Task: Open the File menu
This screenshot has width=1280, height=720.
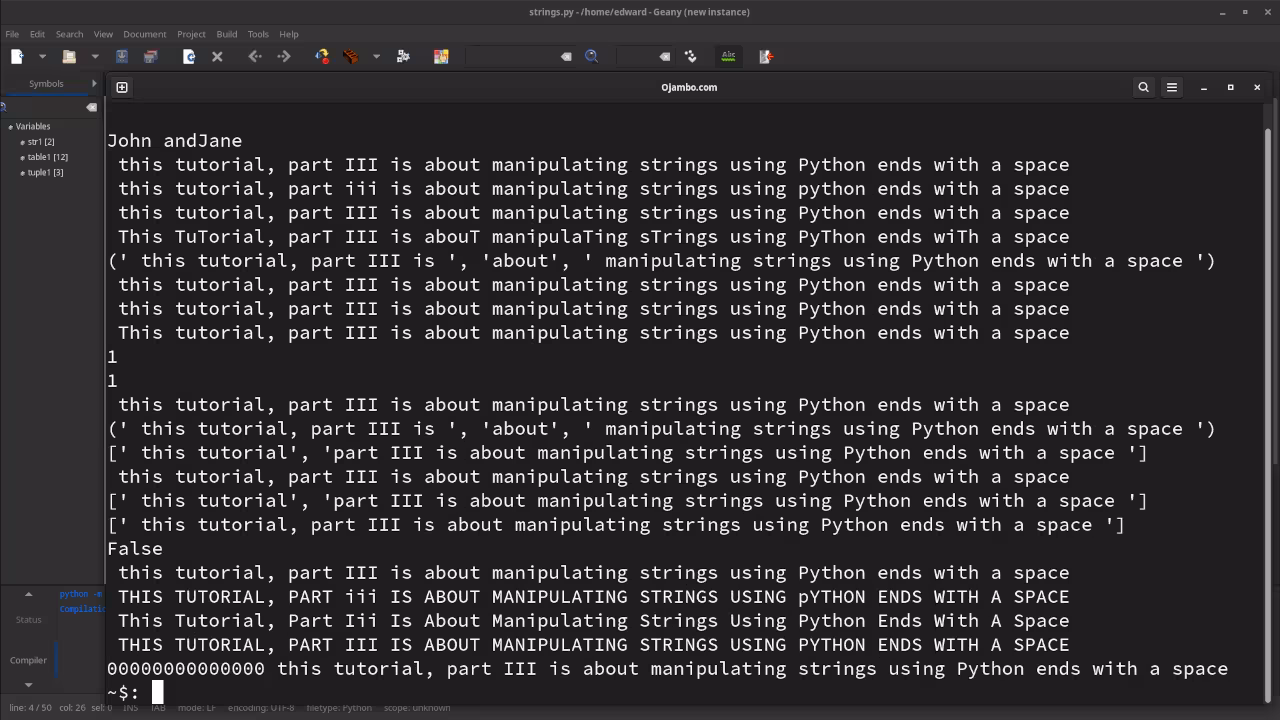Action: pyautogui.click(x=12, y=34)
